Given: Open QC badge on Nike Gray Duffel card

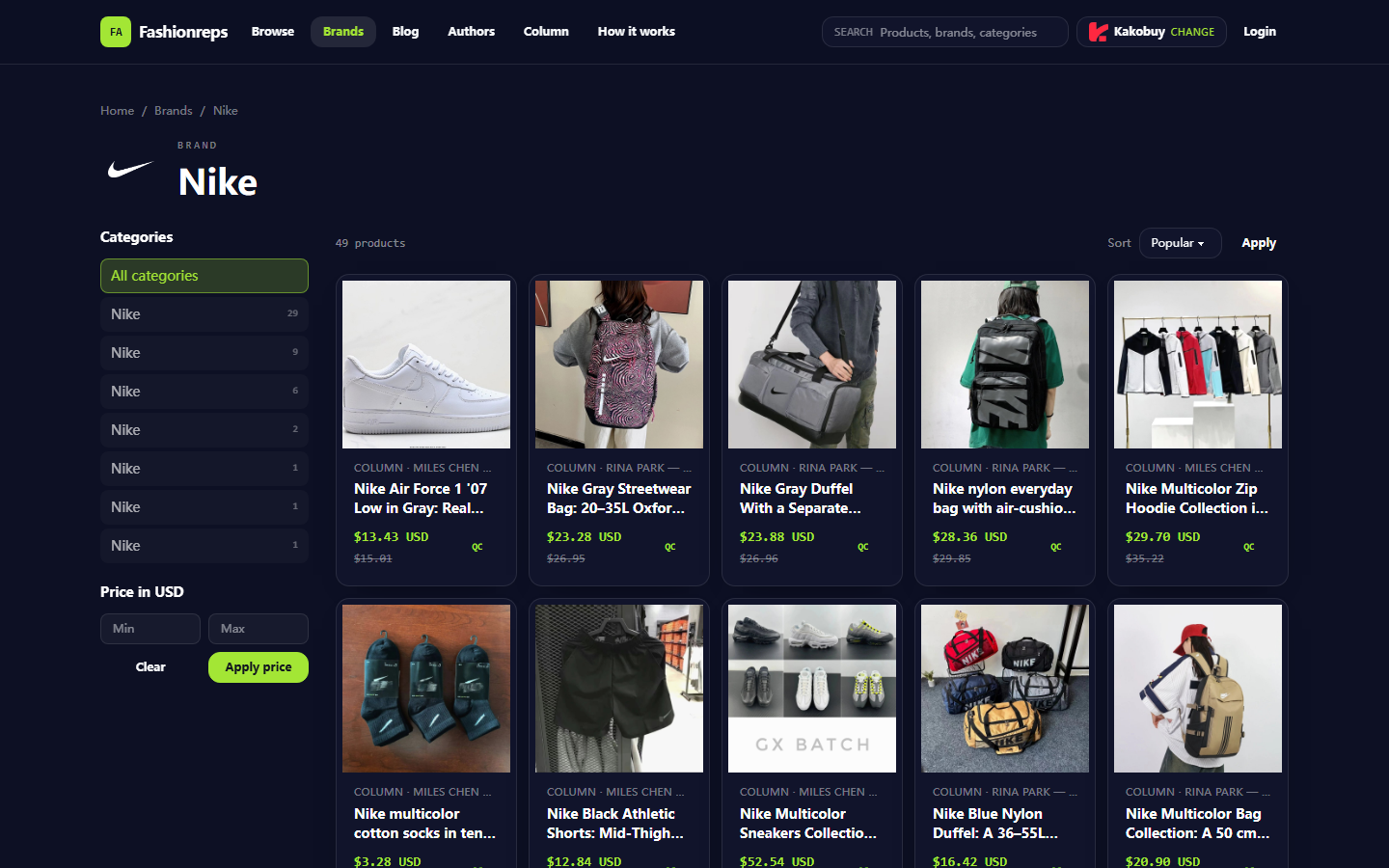Looking at the screenshot, I should [x=863, y=547].
